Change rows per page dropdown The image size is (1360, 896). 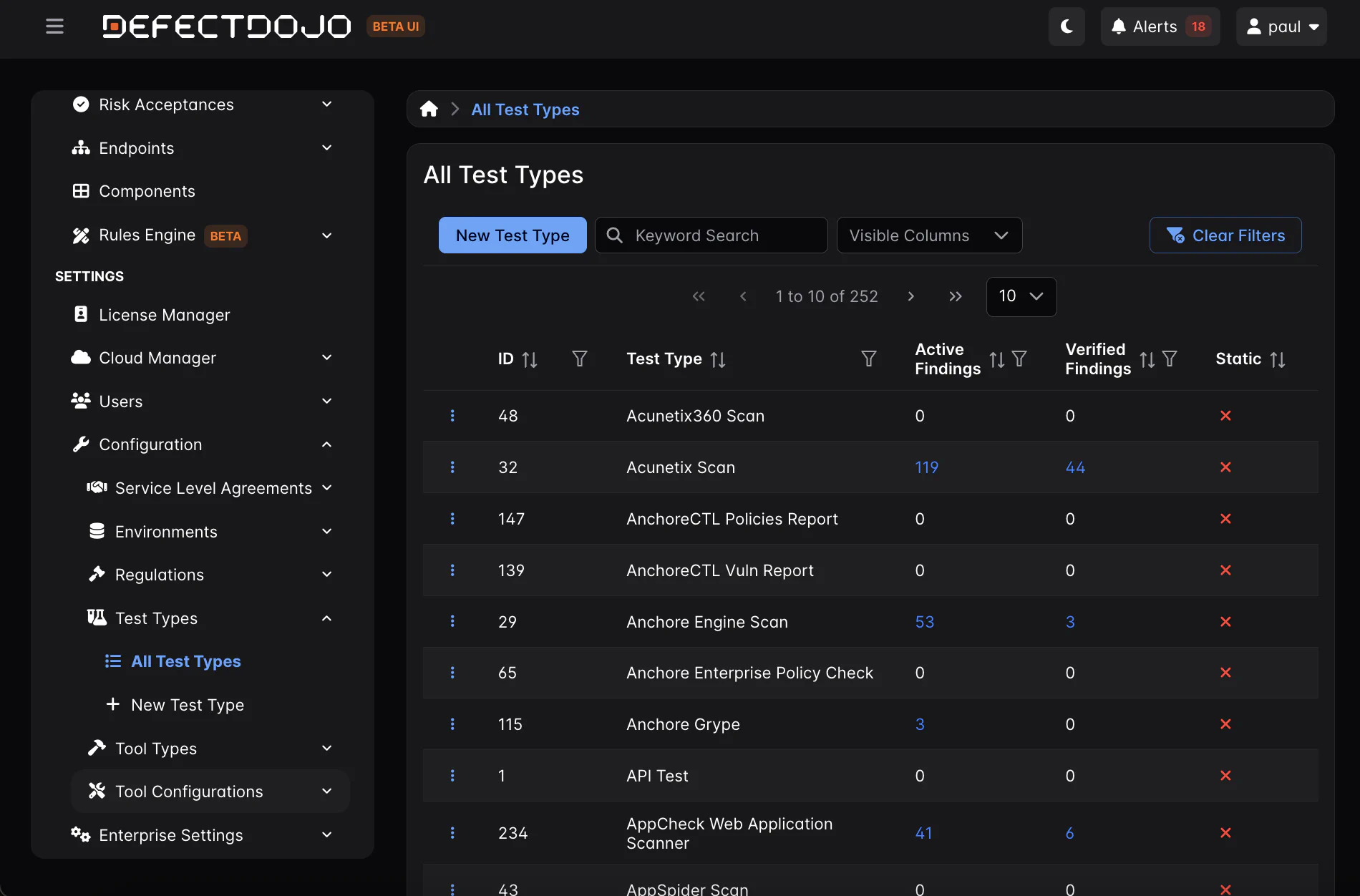pos(1021,296)
